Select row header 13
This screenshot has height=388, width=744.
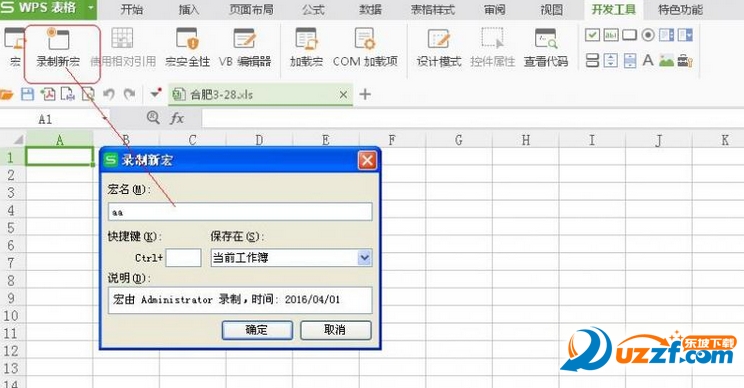click(x=11, y=368)
